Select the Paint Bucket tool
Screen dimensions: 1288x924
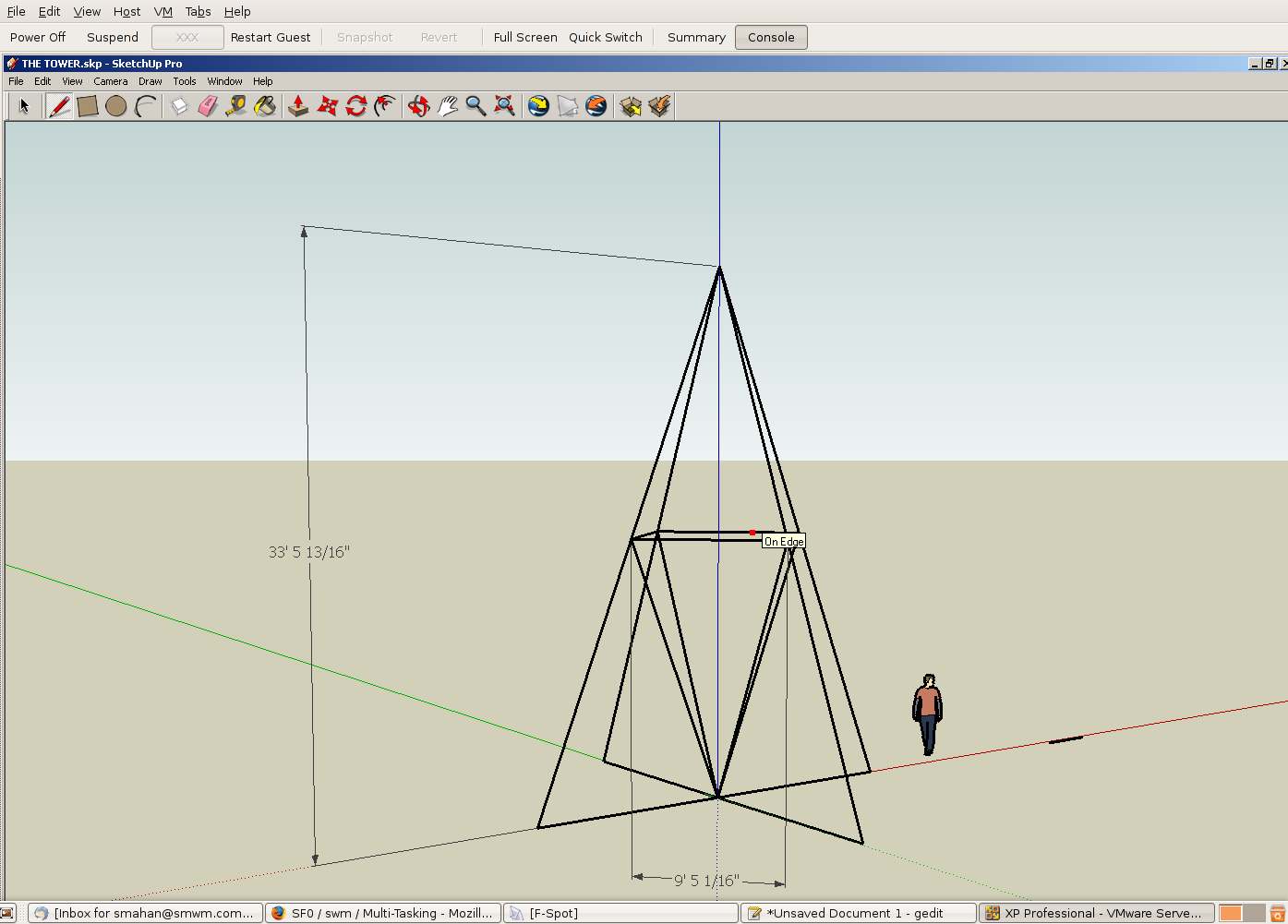click(265, 106)
